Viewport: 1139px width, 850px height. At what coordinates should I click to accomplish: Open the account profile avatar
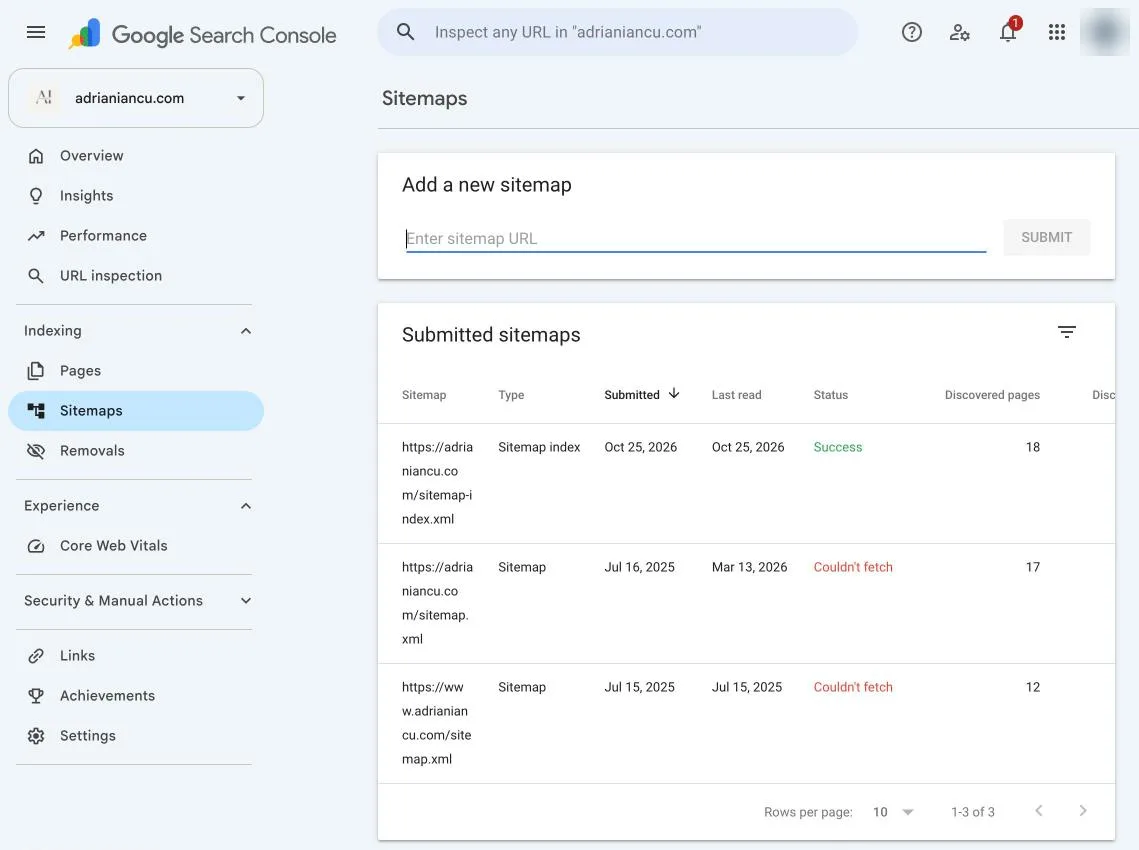1105,32
